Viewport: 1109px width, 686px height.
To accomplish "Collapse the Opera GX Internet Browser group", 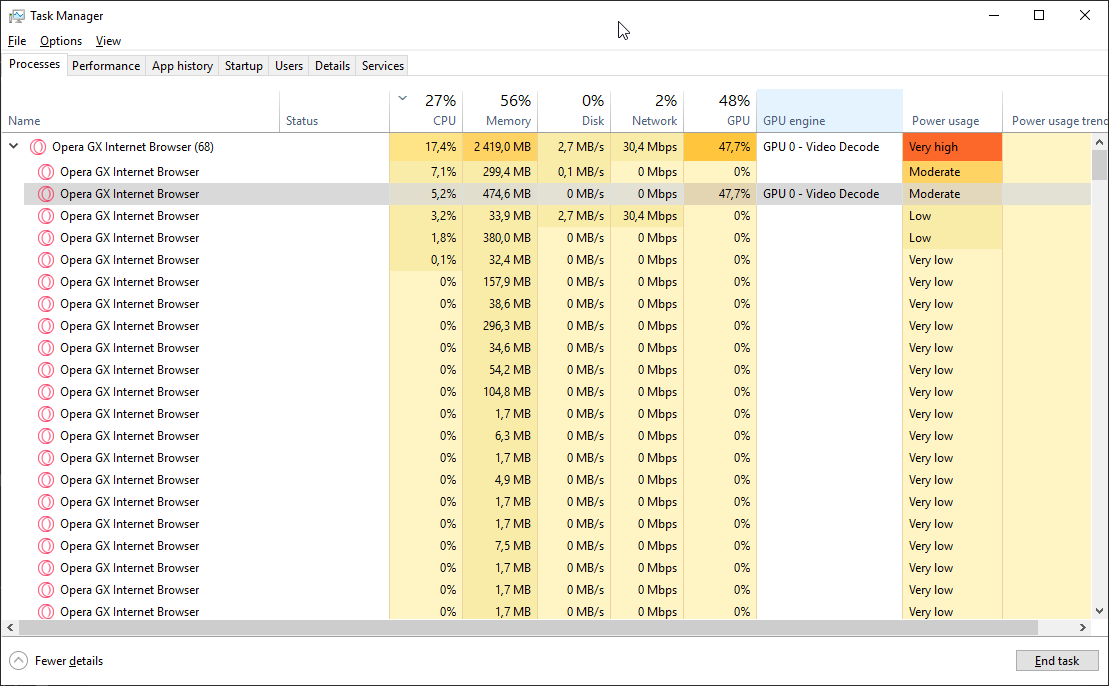I will point(13,146).
